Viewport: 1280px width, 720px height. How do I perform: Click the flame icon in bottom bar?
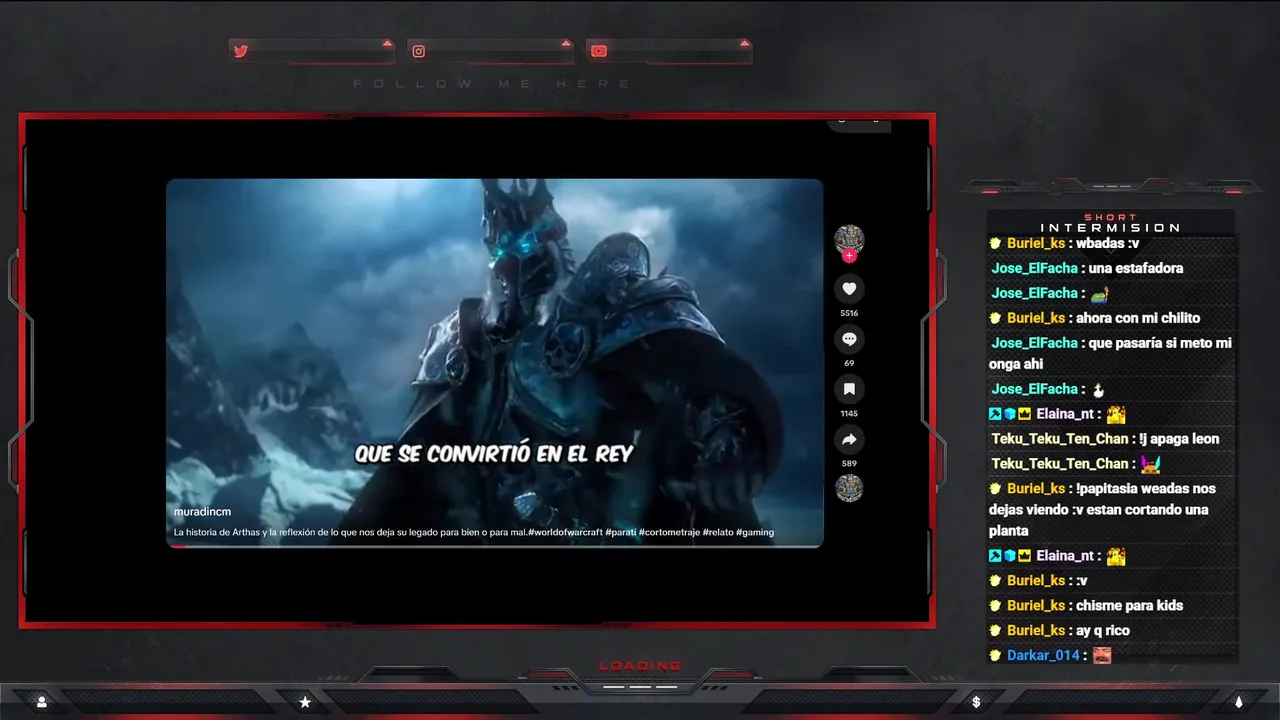tap(1239, 702)
